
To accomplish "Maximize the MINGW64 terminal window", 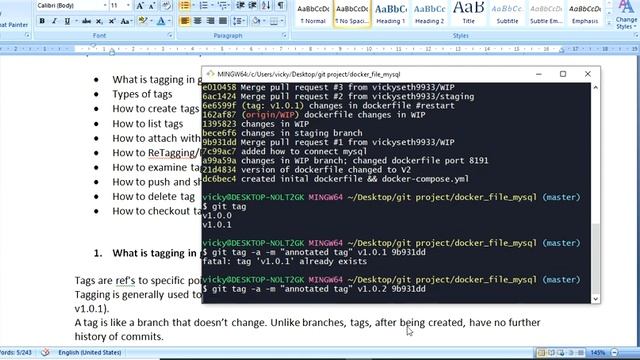I will coord(563,74).
